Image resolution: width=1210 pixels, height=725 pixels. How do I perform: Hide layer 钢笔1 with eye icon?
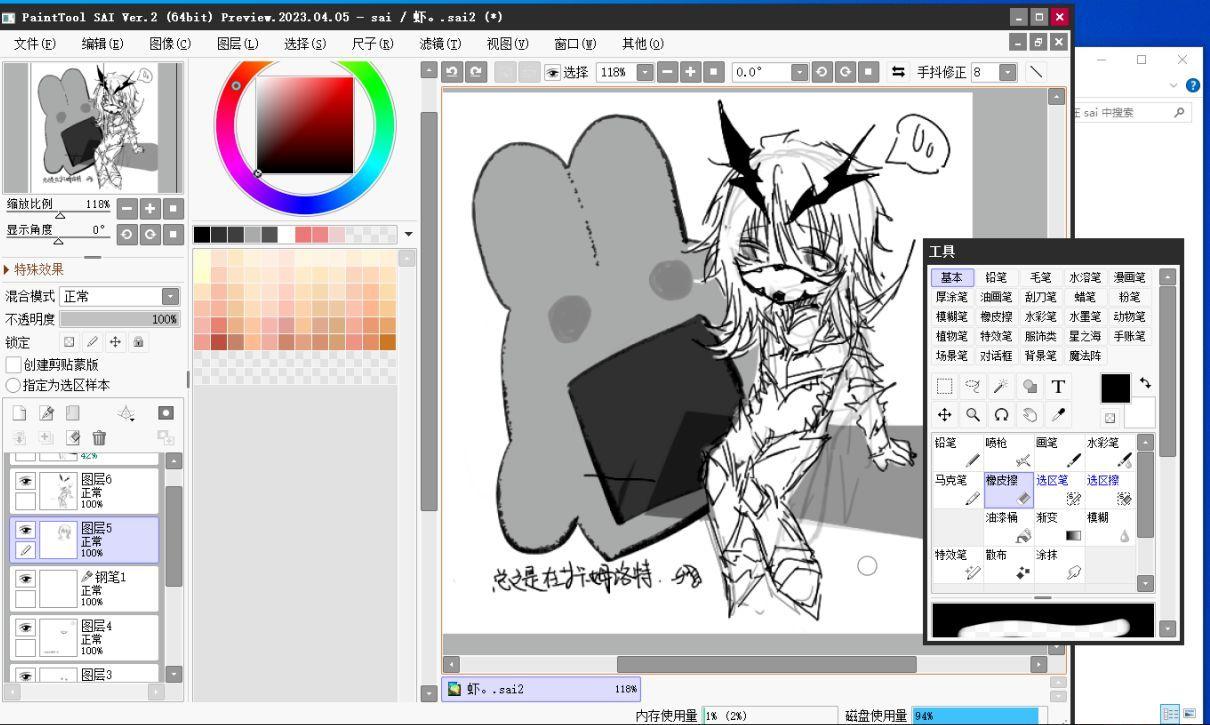pyautogui.click(x=26, y=578)
